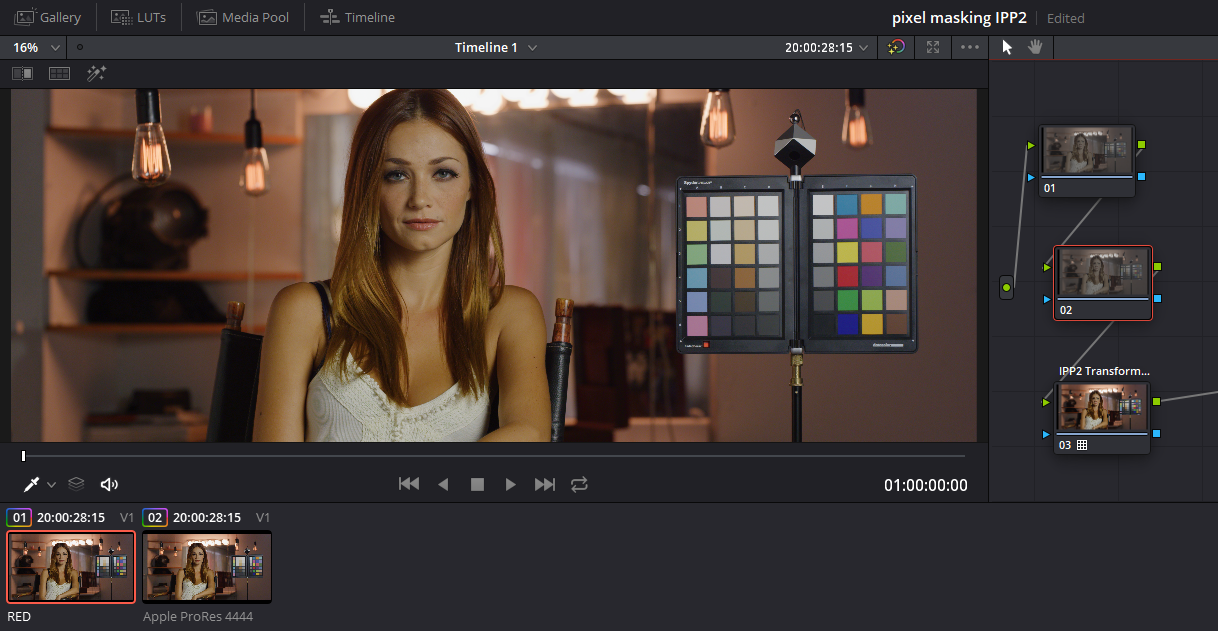Open the 20:00:28:15 viewer timecode dropdown

point(826,47)
